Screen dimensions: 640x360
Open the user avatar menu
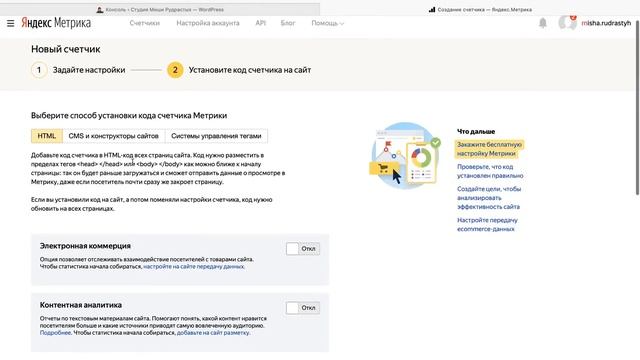click(x=567, y=23)
